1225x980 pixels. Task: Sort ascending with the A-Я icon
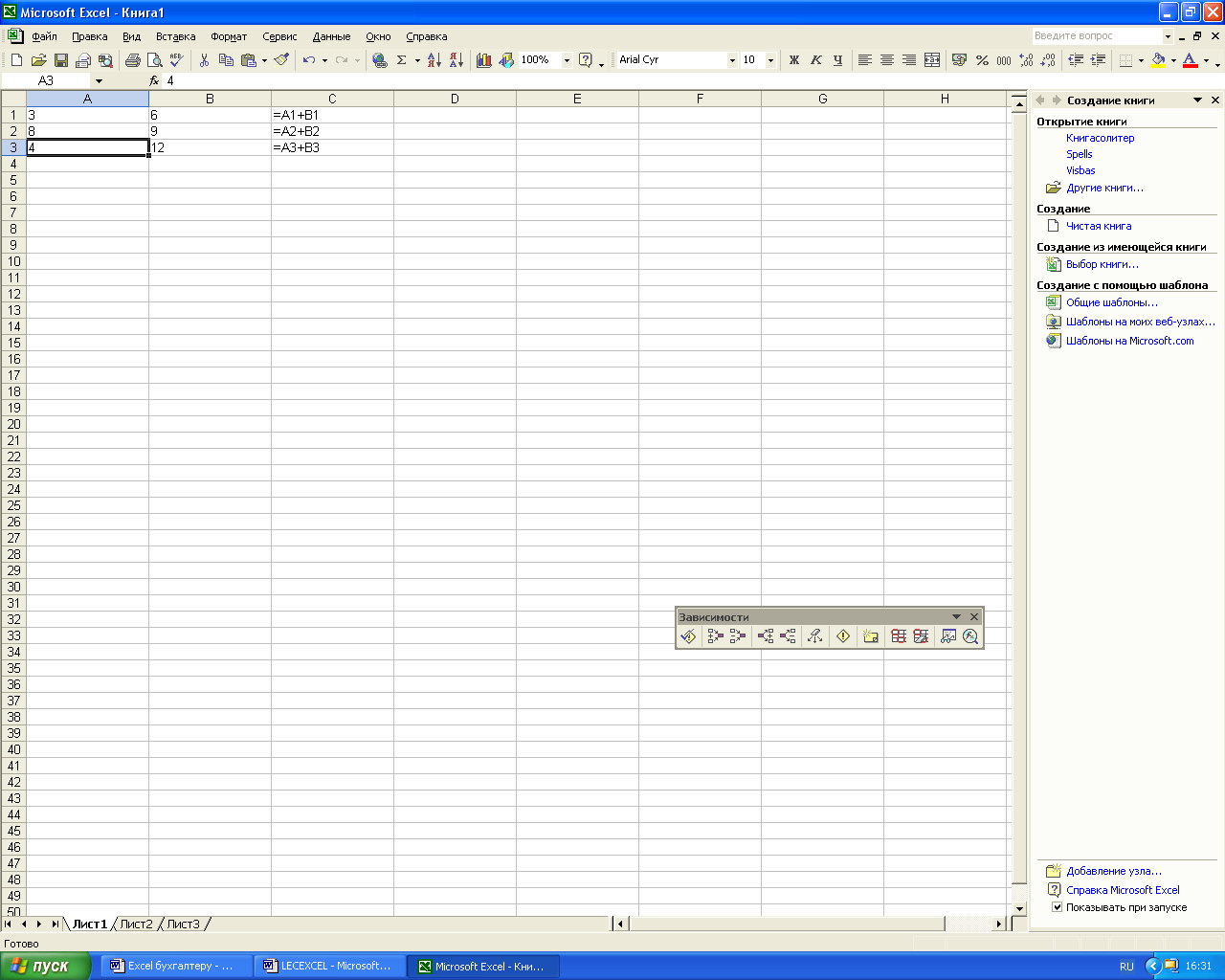(434, 60)
